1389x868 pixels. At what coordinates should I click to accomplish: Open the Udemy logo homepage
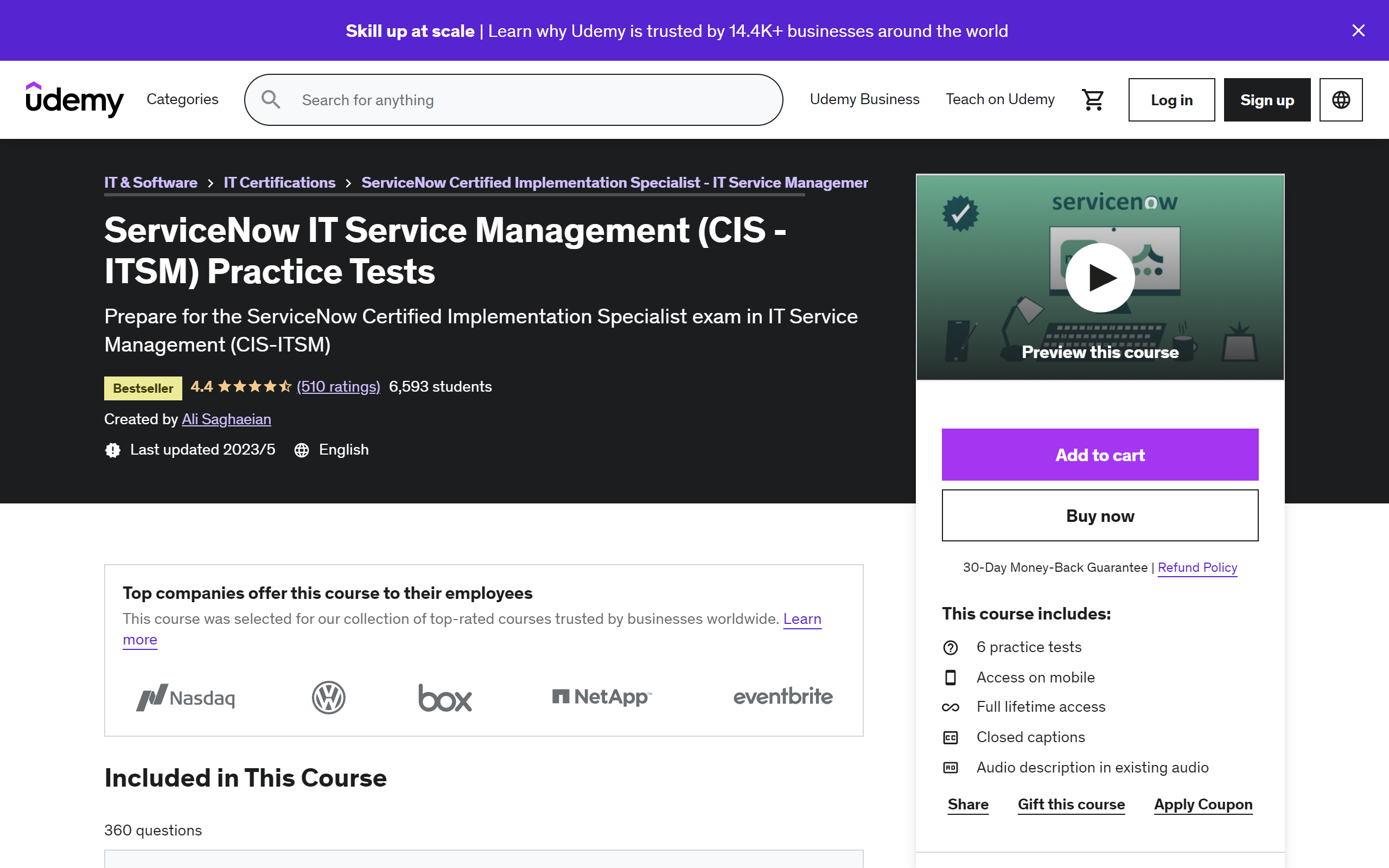(x=75, y=99)
